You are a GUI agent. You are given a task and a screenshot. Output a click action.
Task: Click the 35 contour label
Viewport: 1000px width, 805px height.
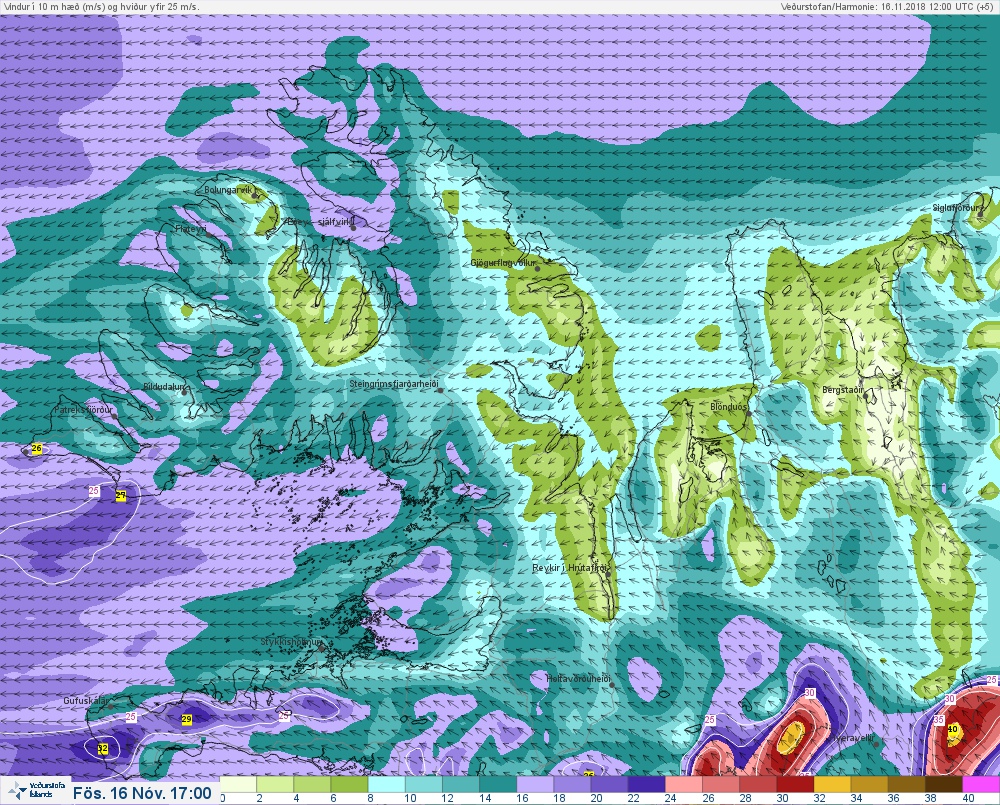pos(939,720)
